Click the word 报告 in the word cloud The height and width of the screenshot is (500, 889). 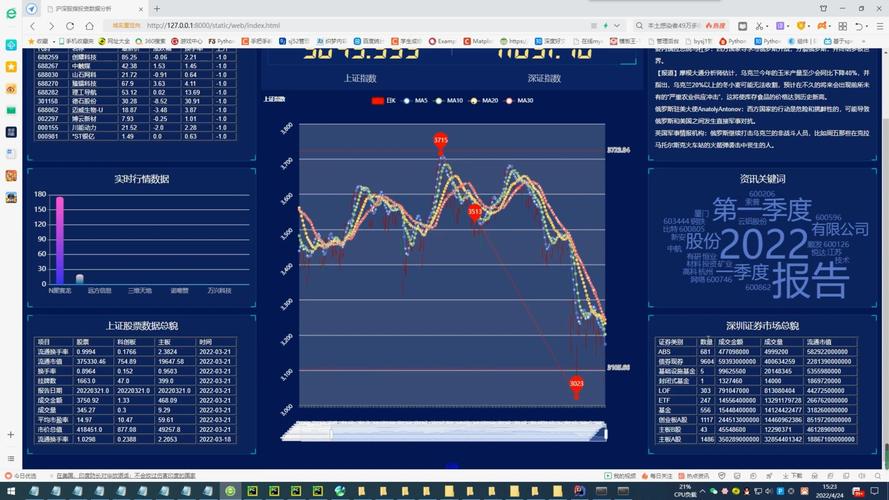pos(811,280)
